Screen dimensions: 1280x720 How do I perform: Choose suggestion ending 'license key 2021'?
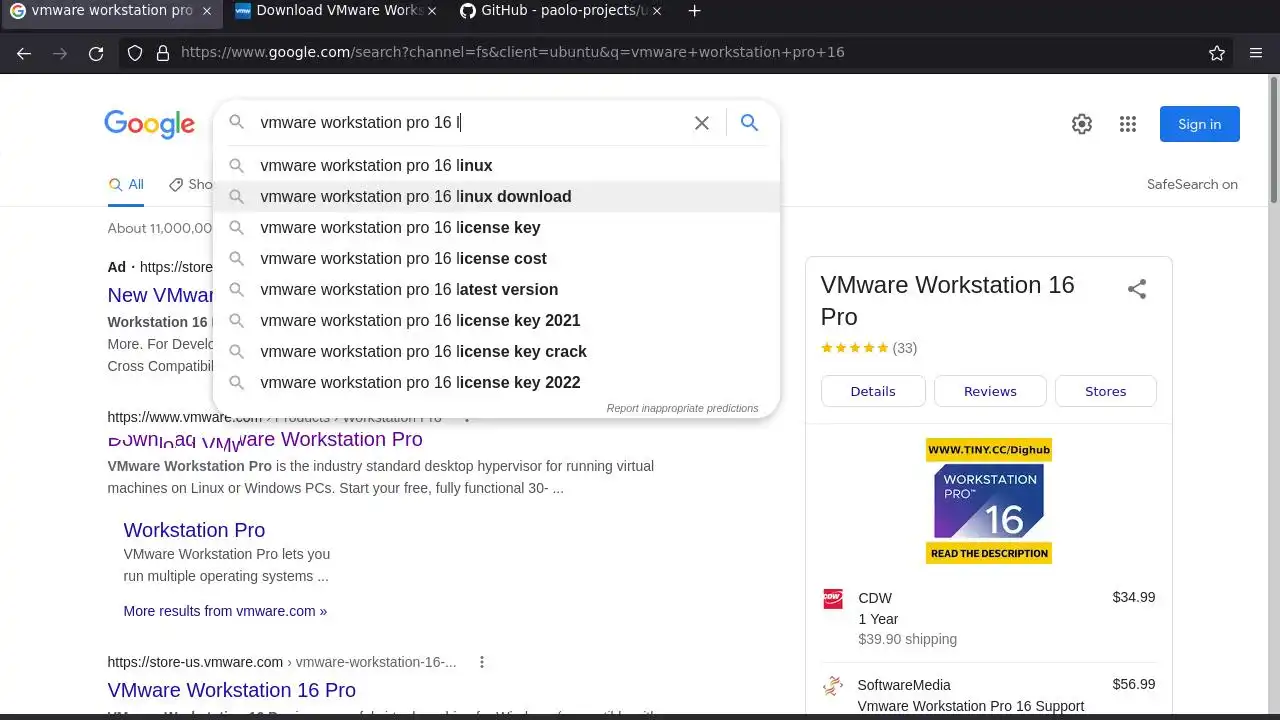[496, 321]
